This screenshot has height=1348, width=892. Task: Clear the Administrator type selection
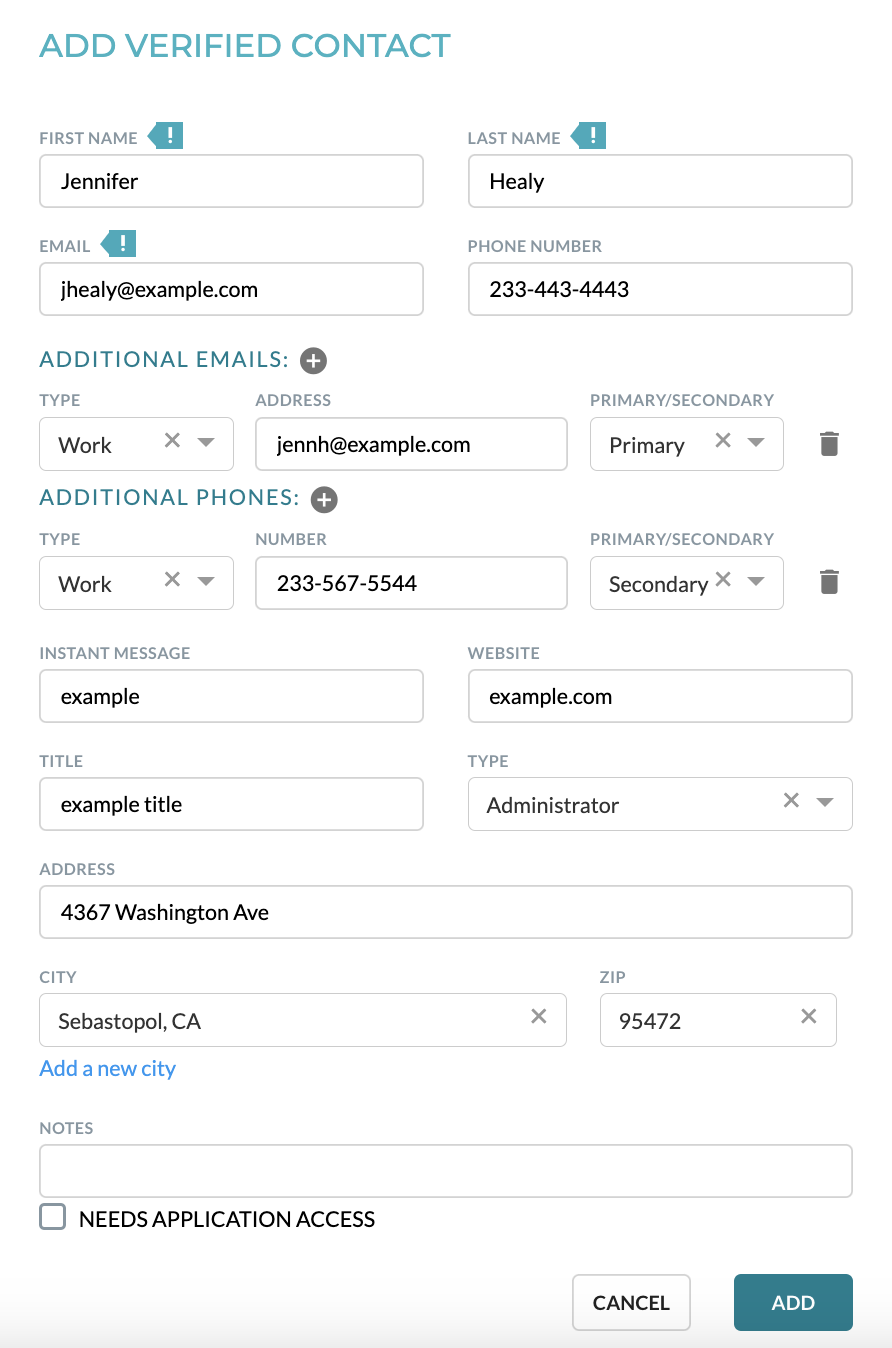tap(791, 800)
